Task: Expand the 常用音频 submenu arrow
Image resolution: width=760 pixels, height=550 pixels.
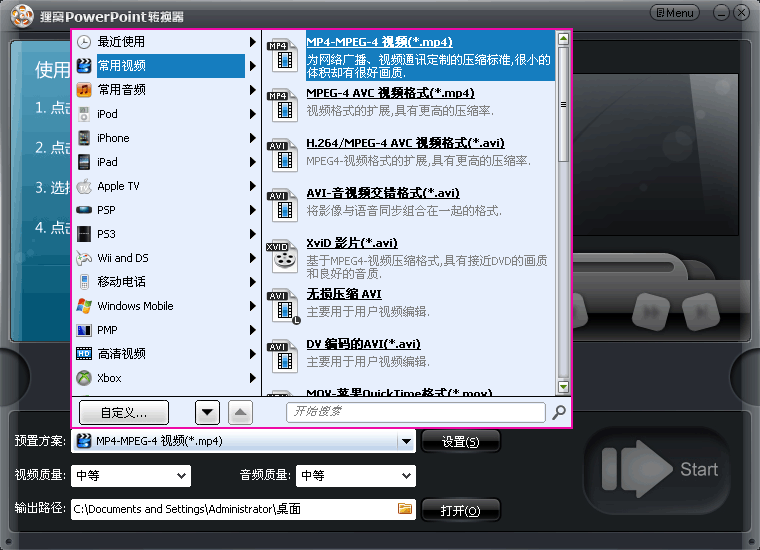Action: (252, 90)
